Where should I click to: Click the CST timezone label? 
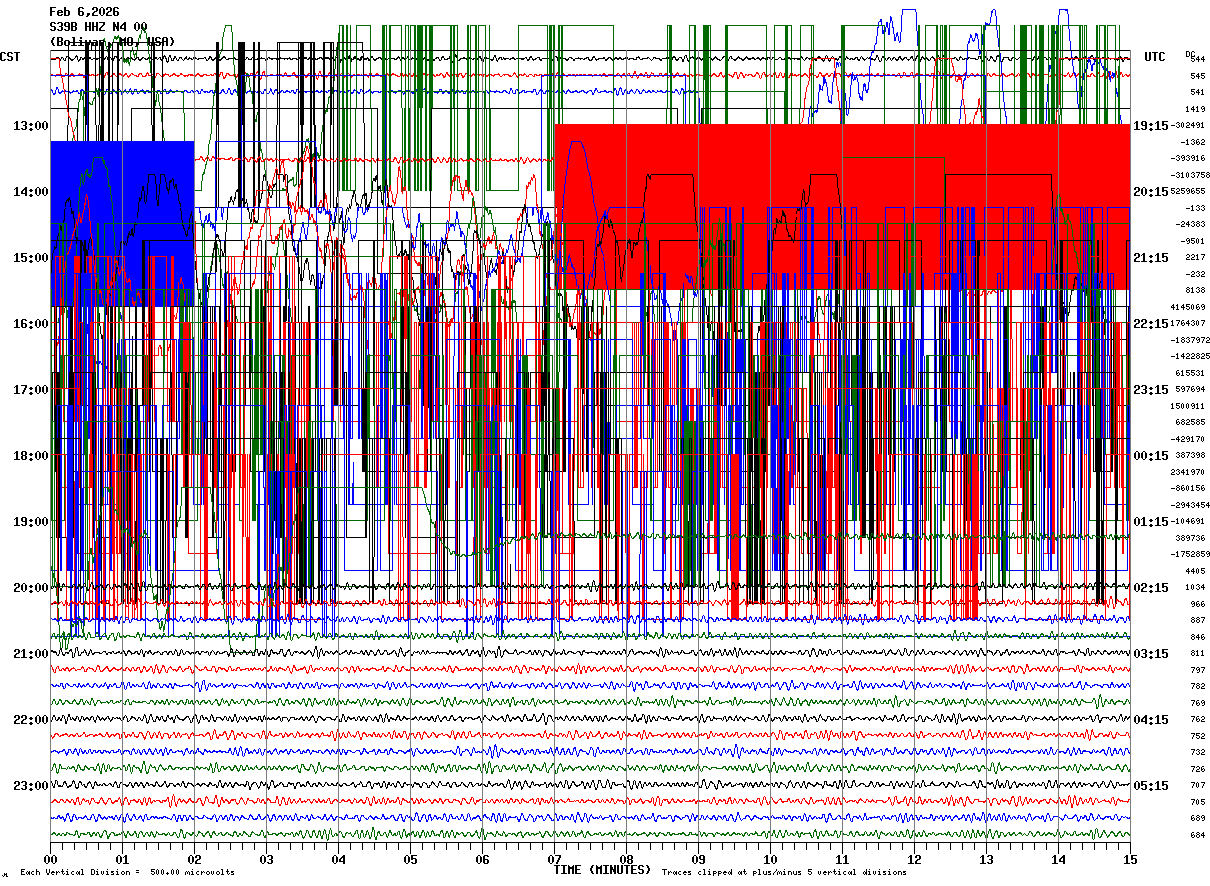coord(11,57)
